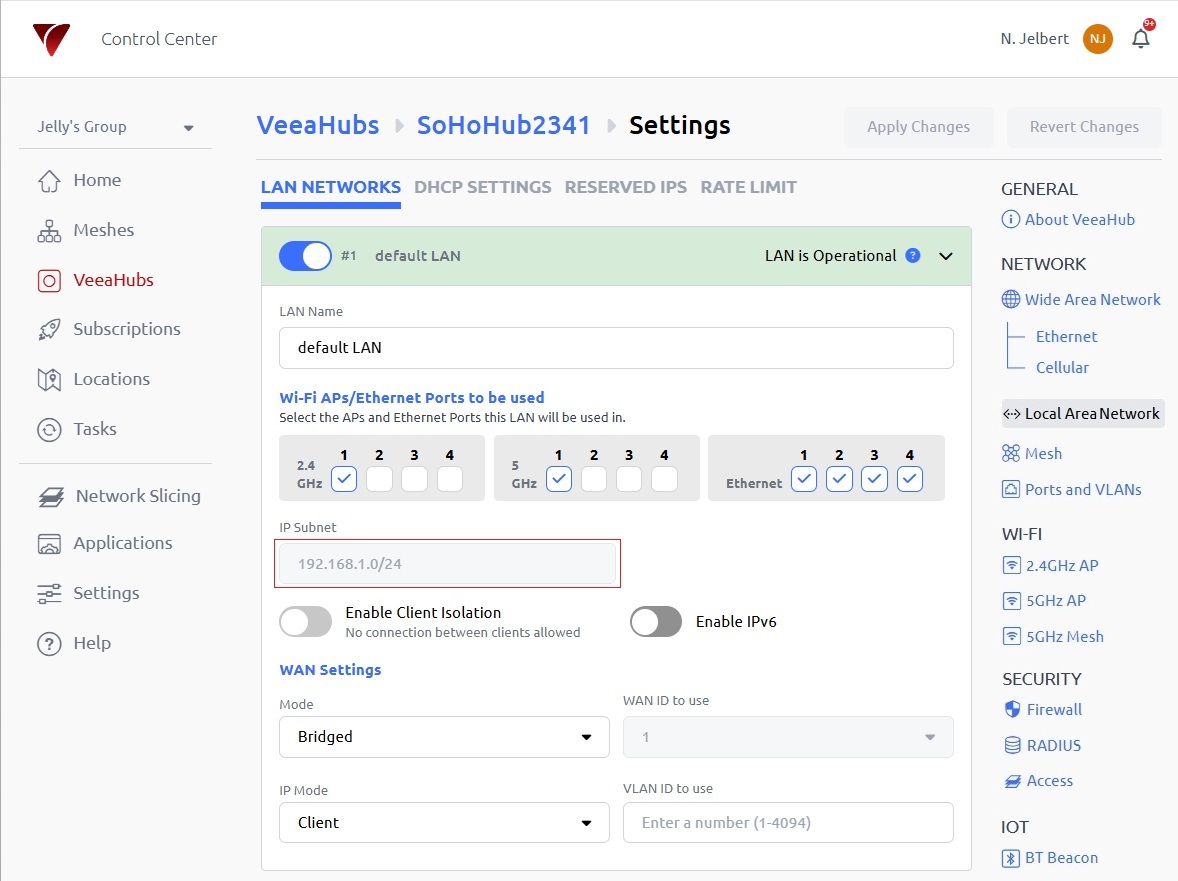Open the WAN ID to use dropdown
Image resolution: width=1178 pixels, height=881 pixels.
click(788, 737)
